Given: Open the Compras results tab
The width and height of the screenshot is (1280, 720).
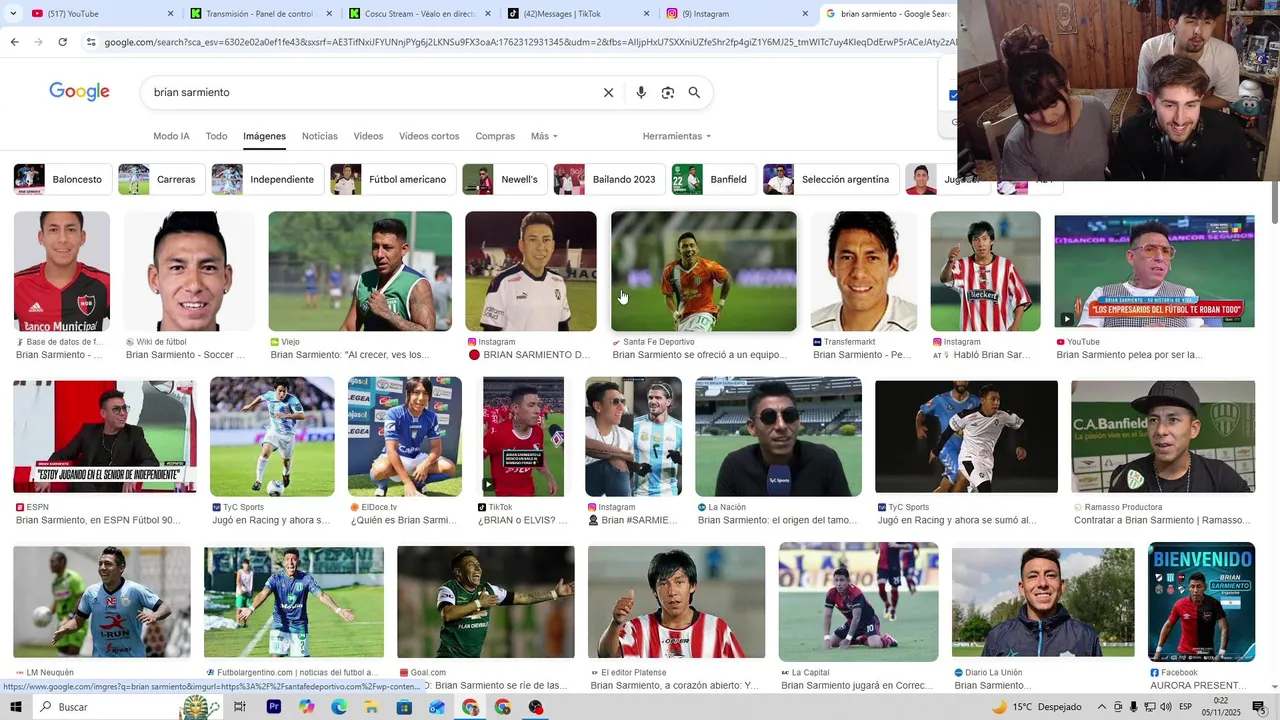Looking at the screenshot, I should (x=495, y=136).
